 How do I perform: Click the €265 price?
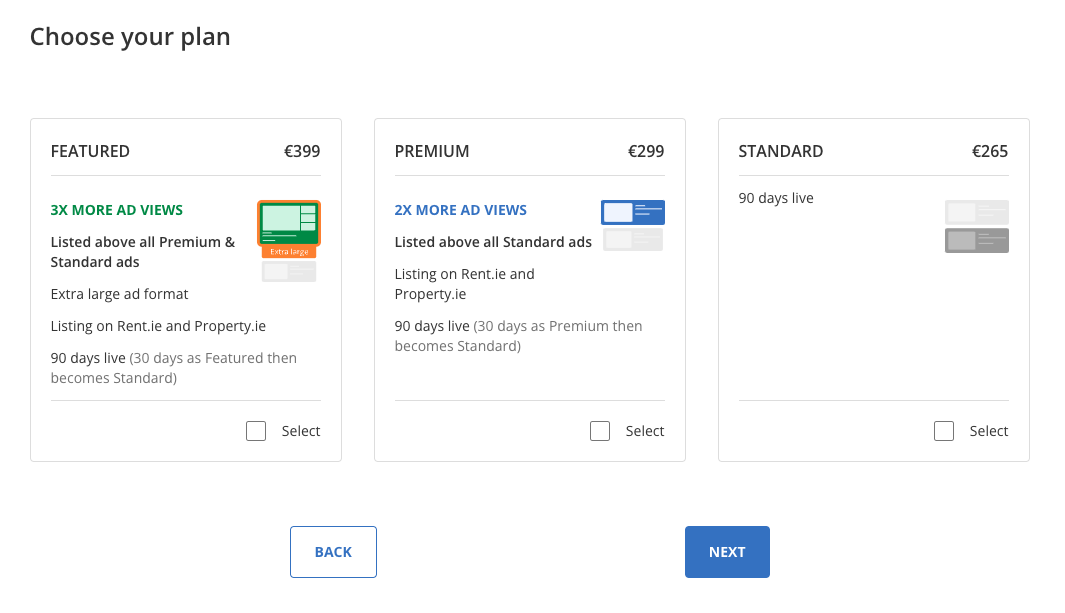(990, 151)
